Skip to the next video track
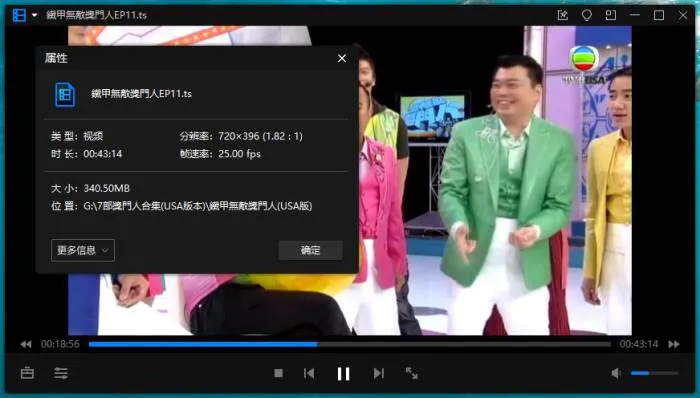 click(379, 373)
